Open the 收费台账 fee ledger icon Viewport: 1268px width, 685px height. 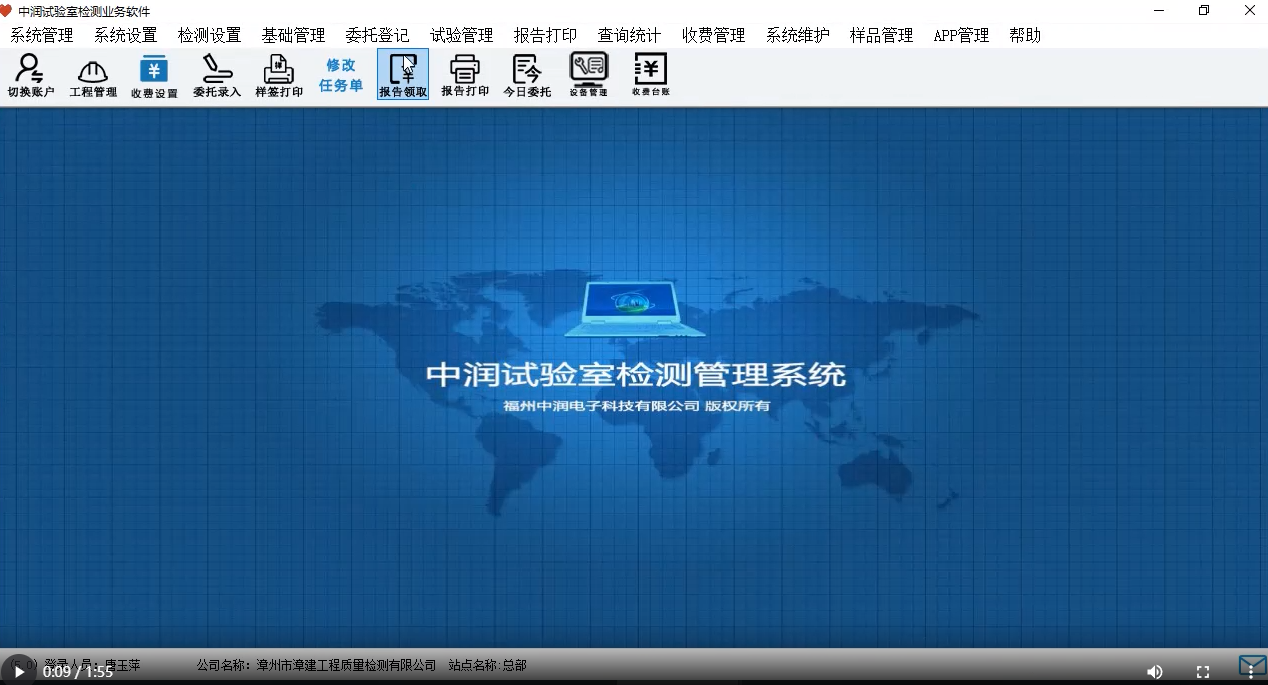click(651, 75)
